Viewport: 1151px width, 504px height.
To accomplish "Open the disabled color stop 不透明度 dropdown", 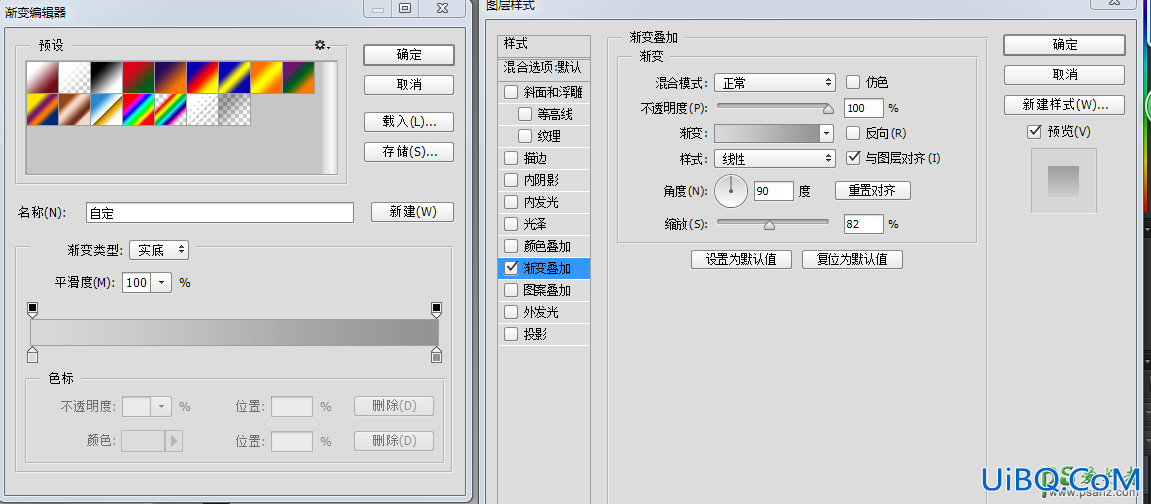I will (161, 406).
